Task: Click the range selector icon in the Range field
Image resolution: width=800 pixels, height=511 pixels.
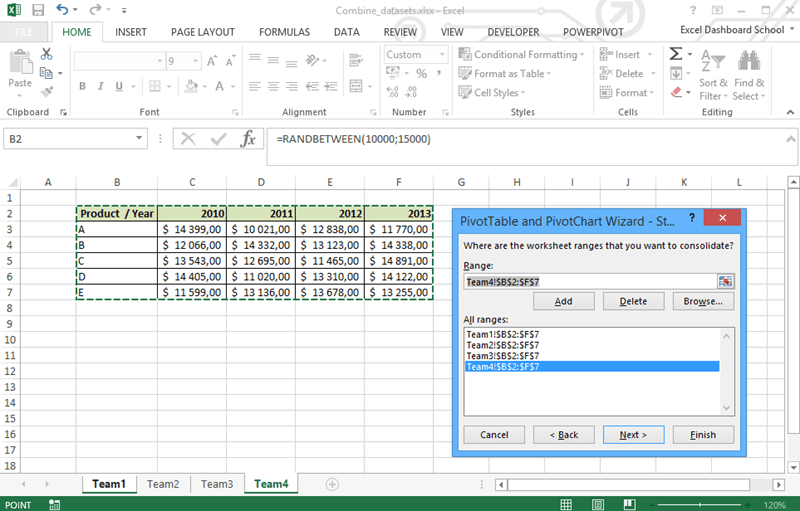Action: click(725, 281)
